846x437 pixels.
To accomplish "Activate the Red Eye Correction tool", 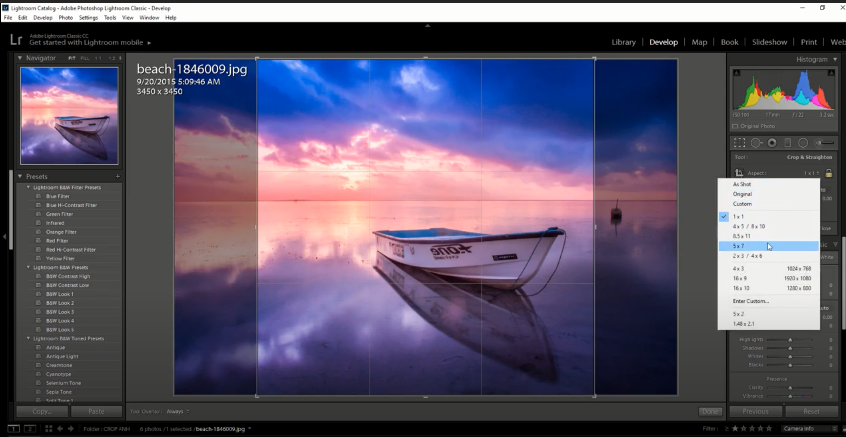I will pyautogui.click(x=772, y=143).
